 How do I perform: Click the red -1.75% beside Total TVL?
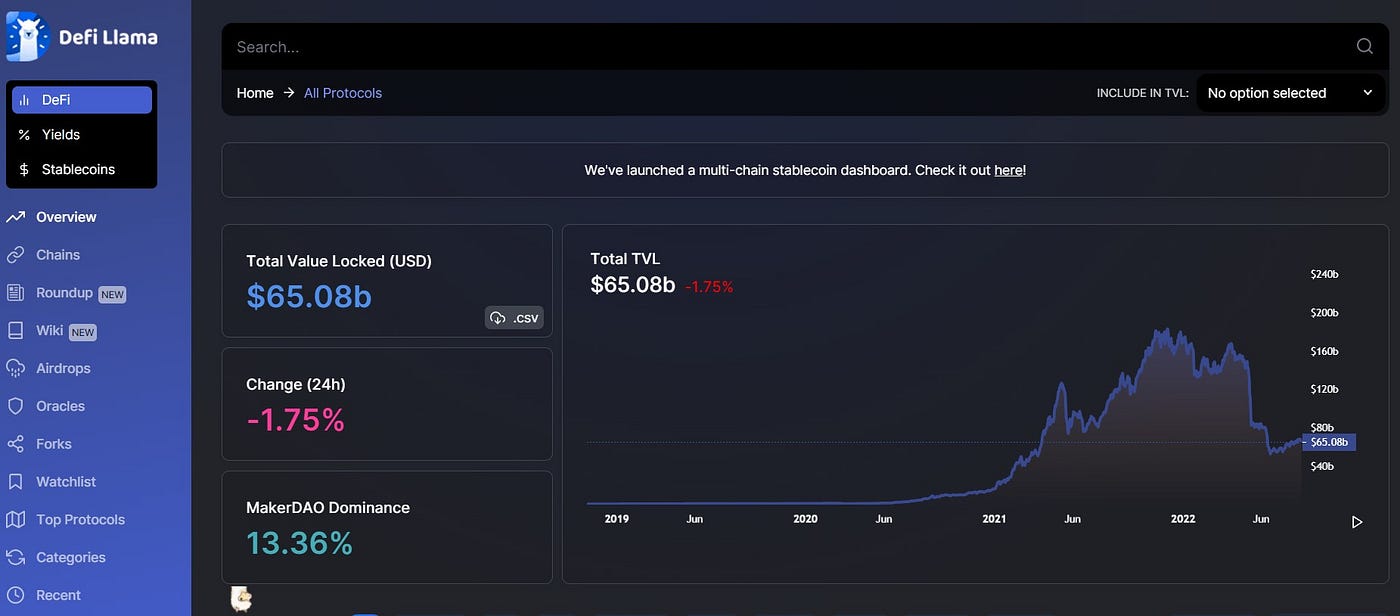(709, 286)
